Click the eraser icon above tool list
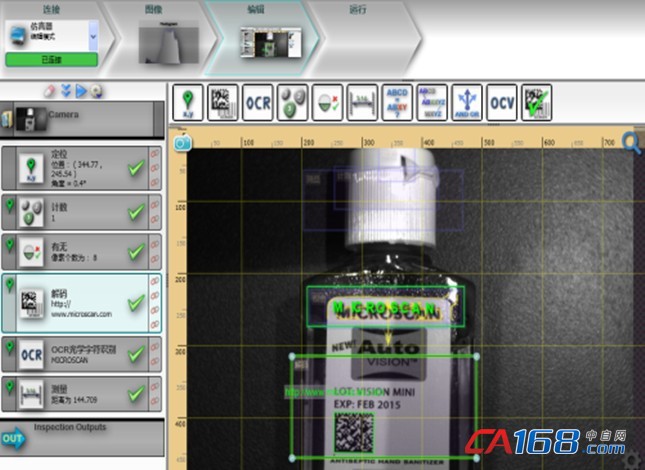The image size is (645, 470). tap(49, 91)
